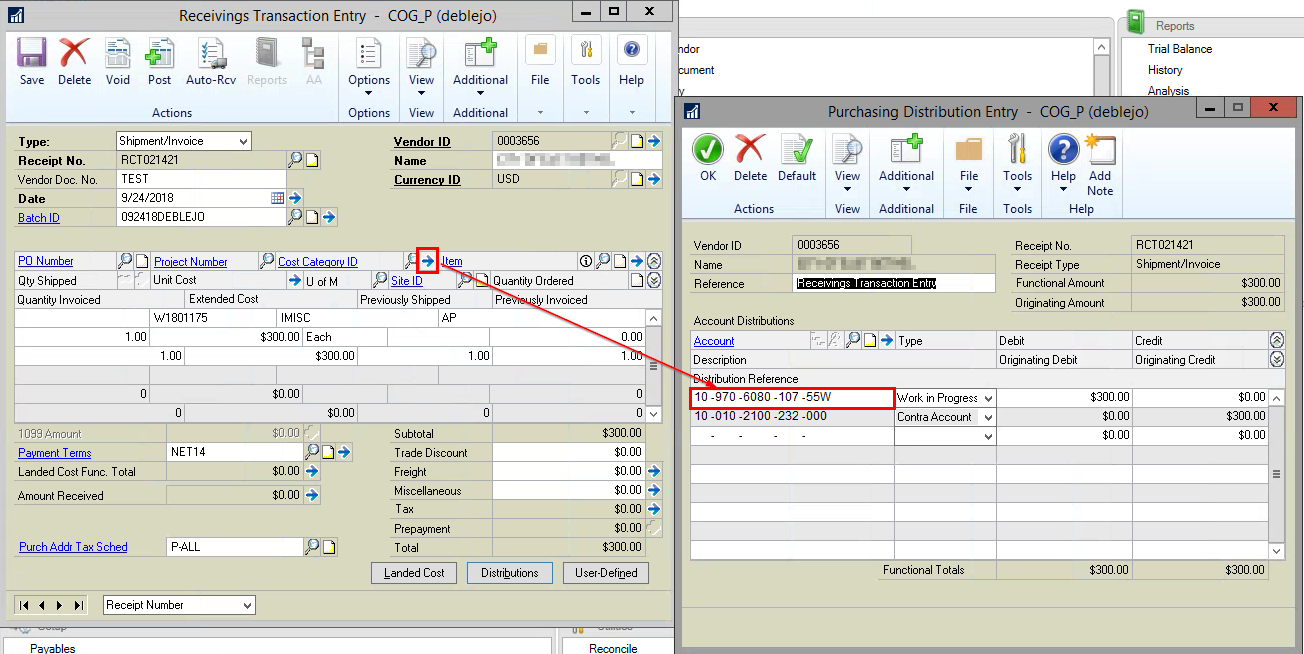Click the Void document icon
The height and width of the screenshot is (654, 1304).
118,61
